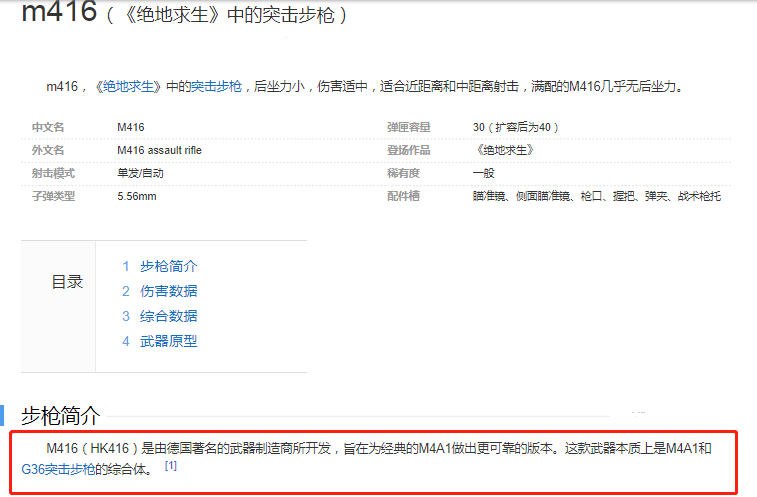Select the 配件槽 field label
The height and width of the screenshot is (497, 757).
coord(403,196)
